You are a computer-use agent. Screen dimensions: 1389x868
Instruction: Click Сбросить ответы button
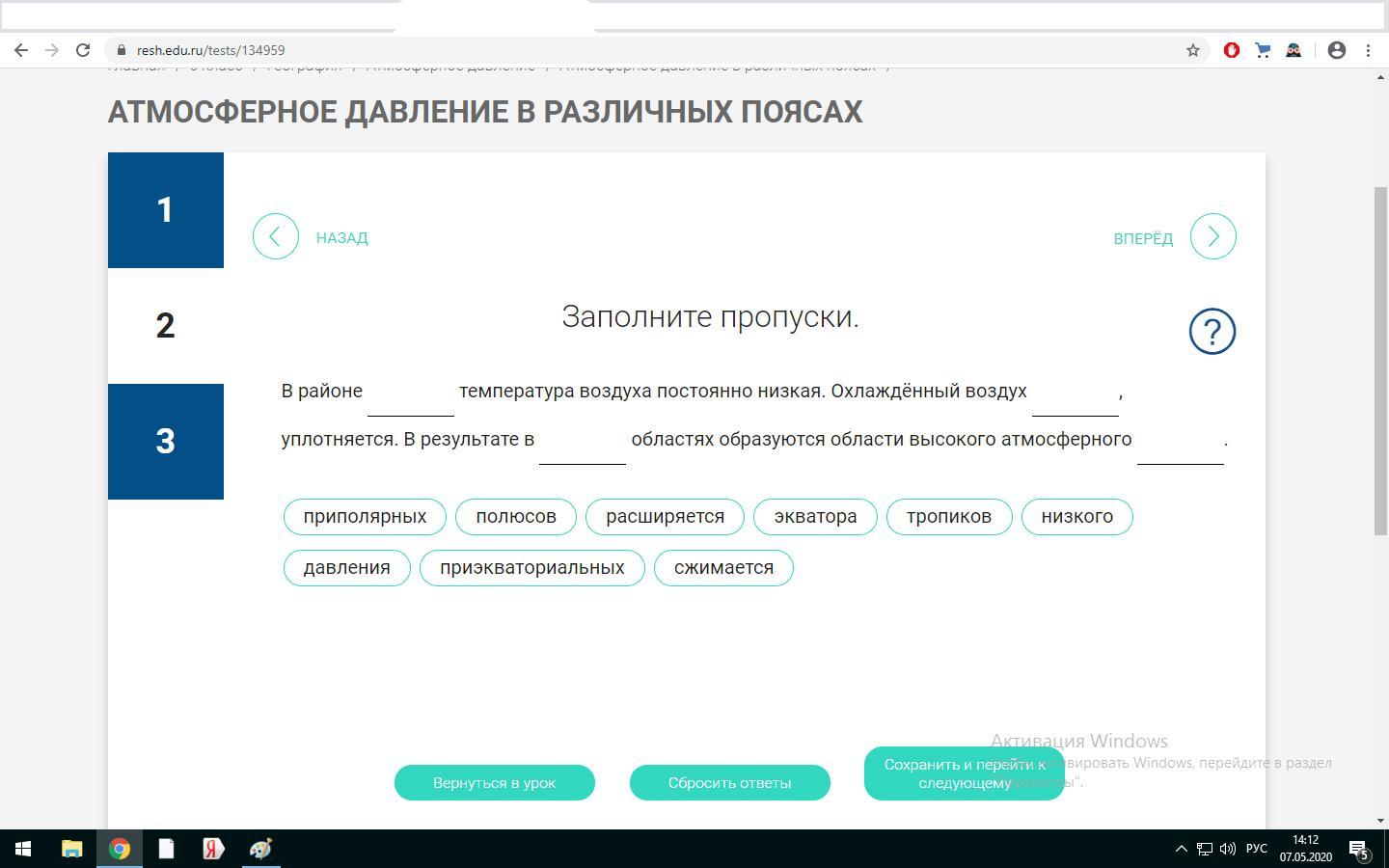(730, 782)
